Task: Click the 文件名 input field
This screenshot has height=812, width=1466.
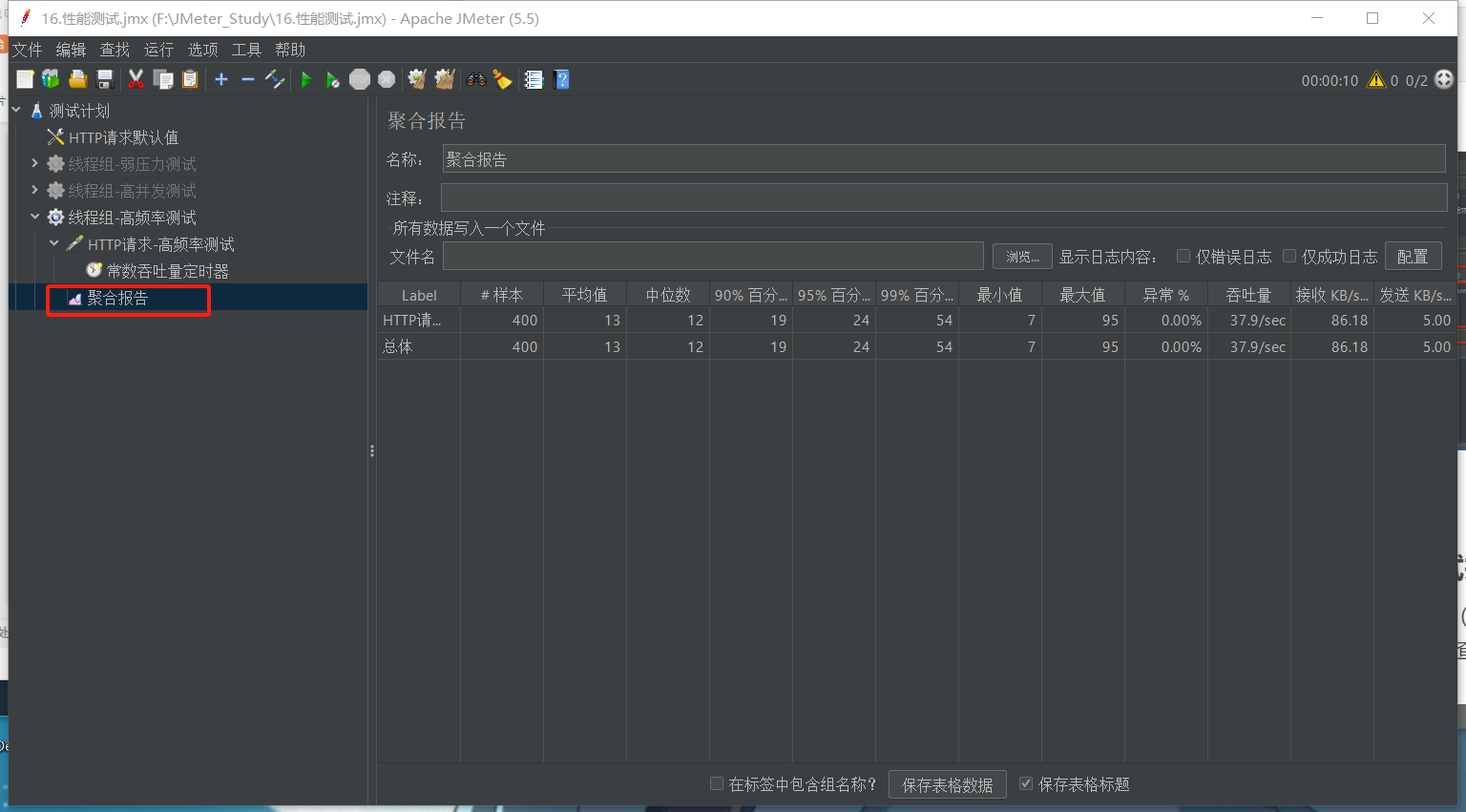Action: pyautogui.click(x=713, y=257)
